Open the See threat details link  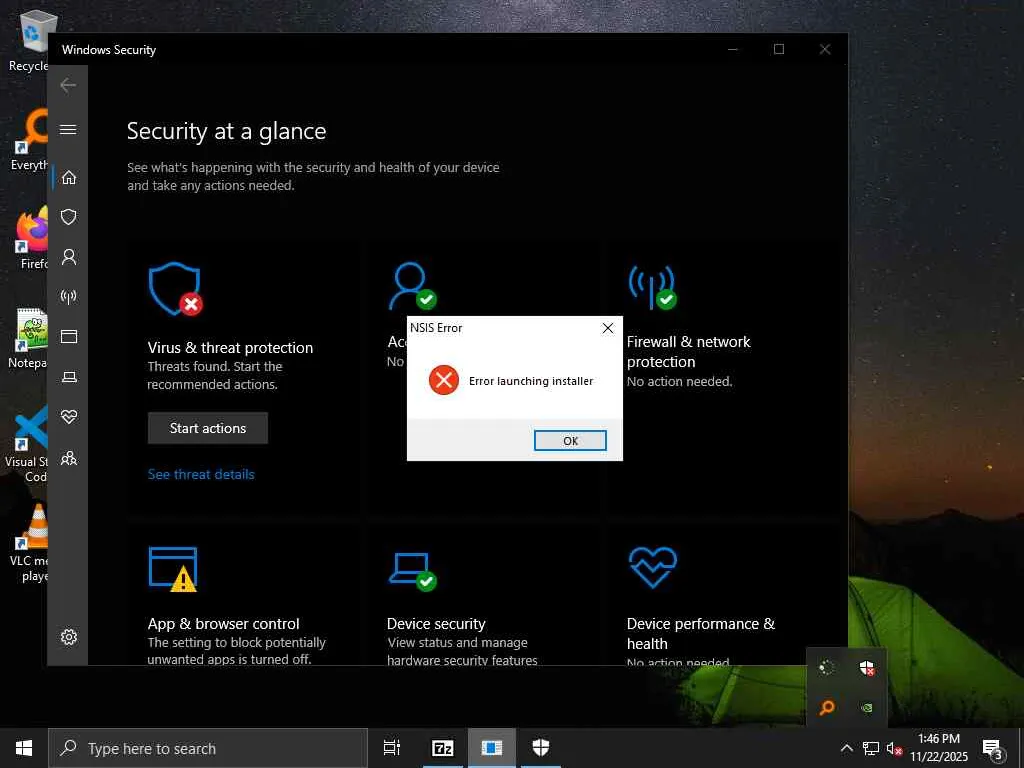(201, 474)
